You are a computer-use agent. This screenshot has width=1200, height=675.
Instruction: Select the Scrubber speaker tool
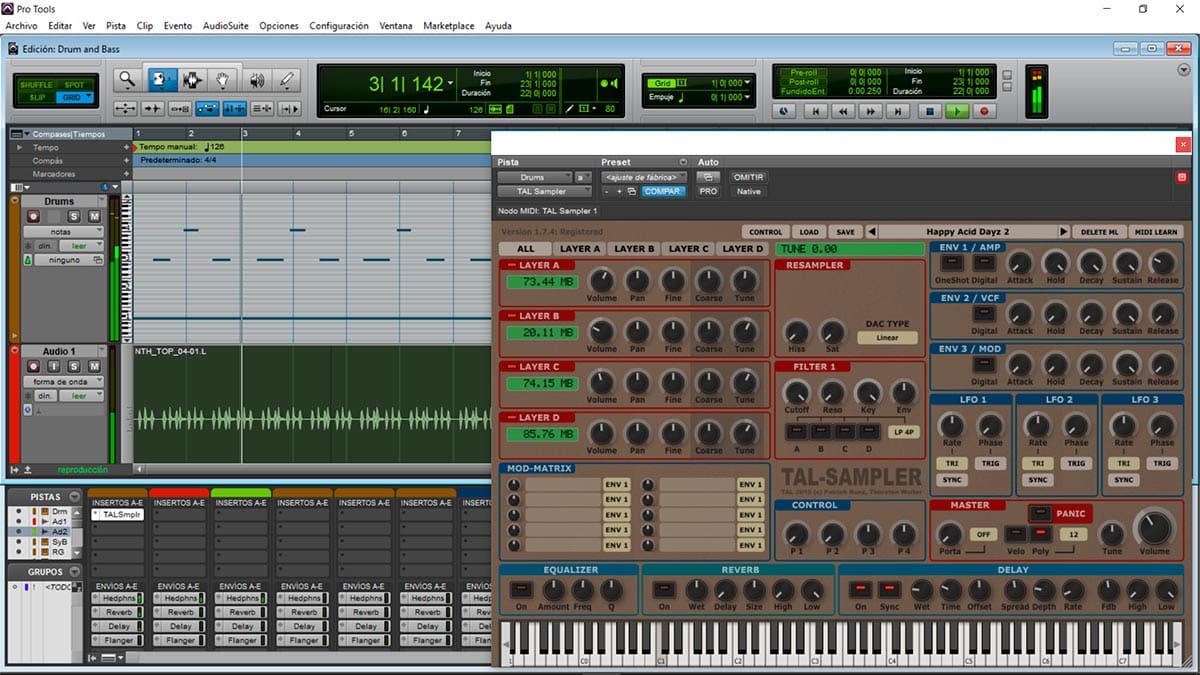click(256, 81)
